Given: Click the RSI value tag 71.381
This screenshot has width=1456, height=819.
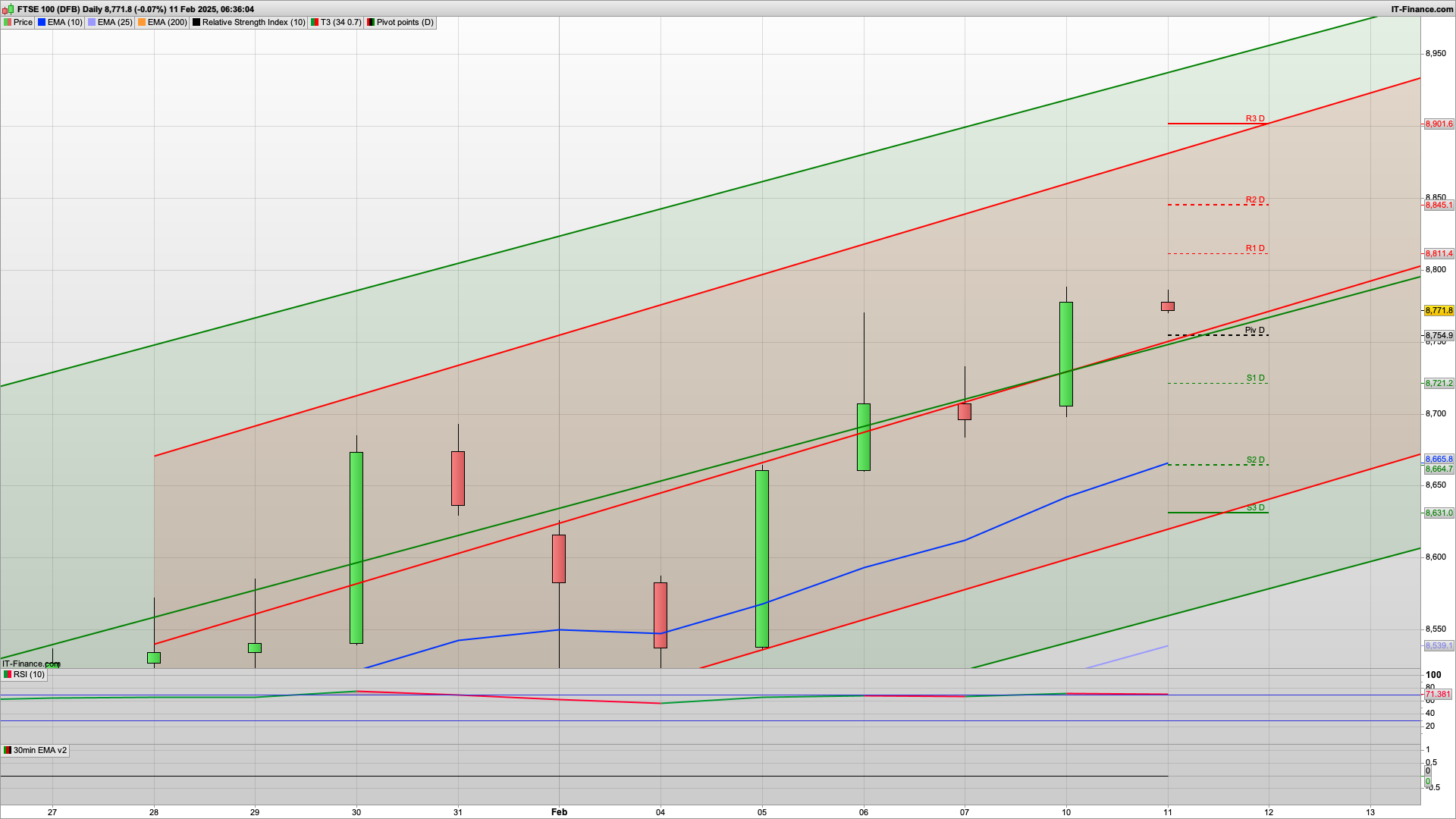Looking at the screenshot, I should coord(1438,694).
